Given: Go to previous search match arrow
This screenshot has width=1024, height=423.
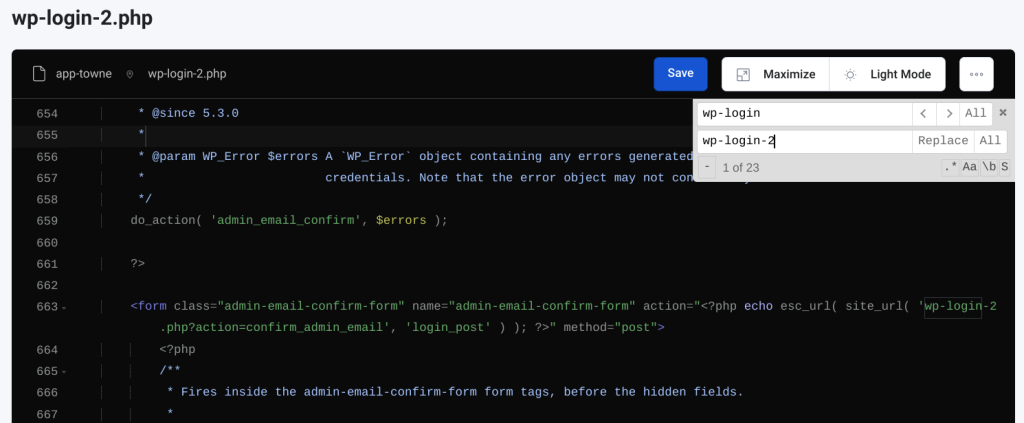Looking at the screenshot, I should point(924,113).
